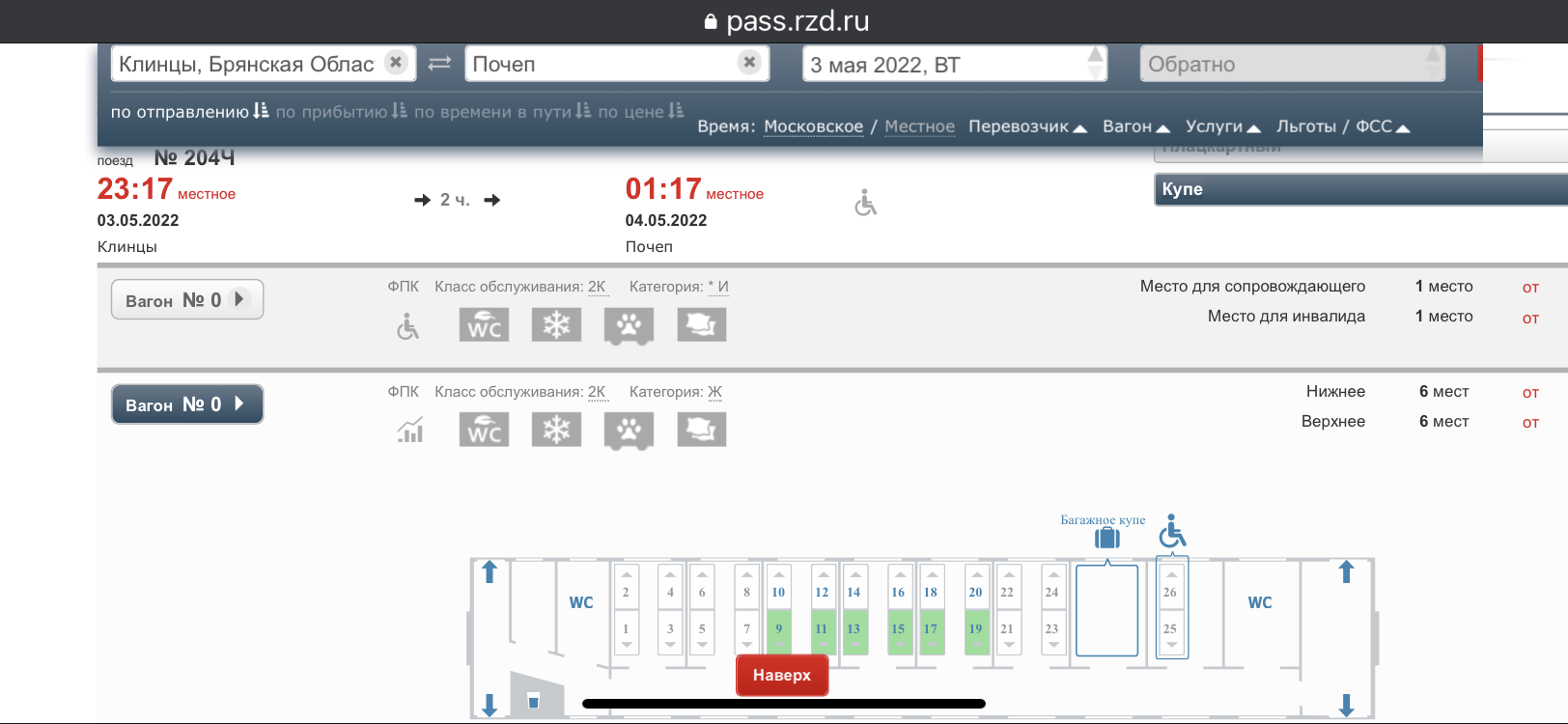Click the wheelchair icon above seat 26
The image size is (1568, 724).
tap(1172, 531)
